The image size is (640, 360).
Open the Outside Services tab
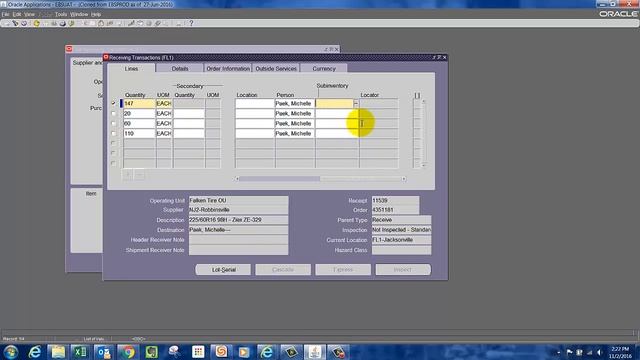(x=276, y=69)
